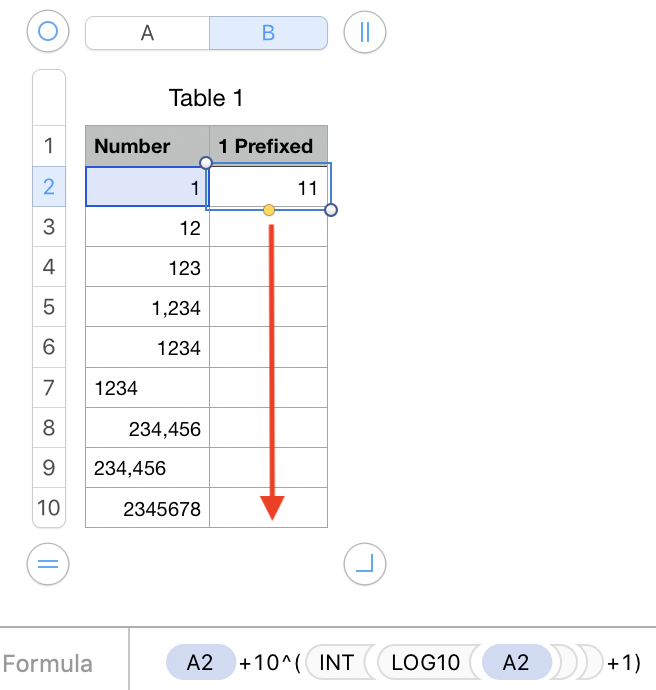Click the add-column handle icon
The image size is (656, 690).
point(364,32)
